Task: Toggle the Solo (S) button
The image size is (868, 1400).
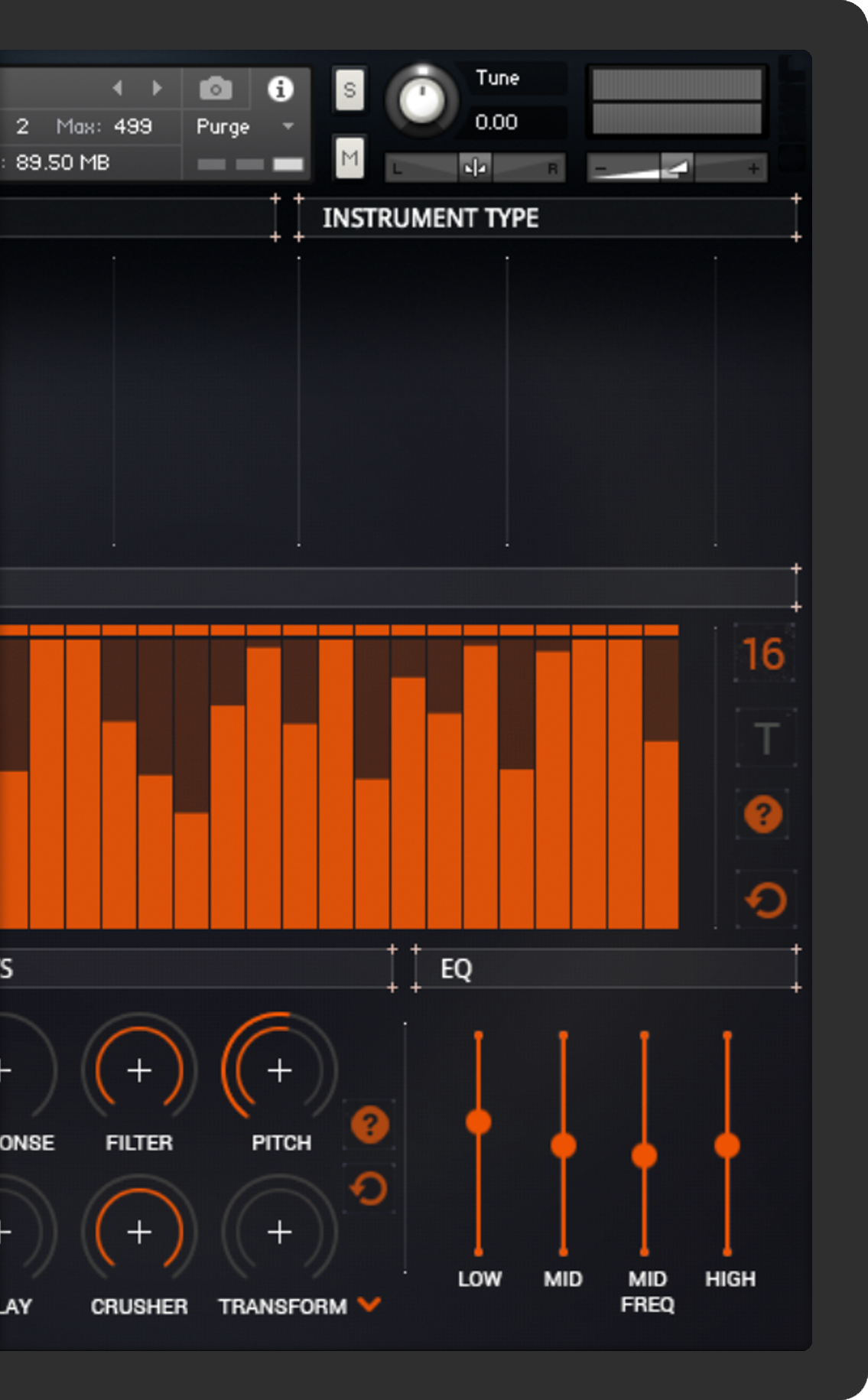Action: 349,90
